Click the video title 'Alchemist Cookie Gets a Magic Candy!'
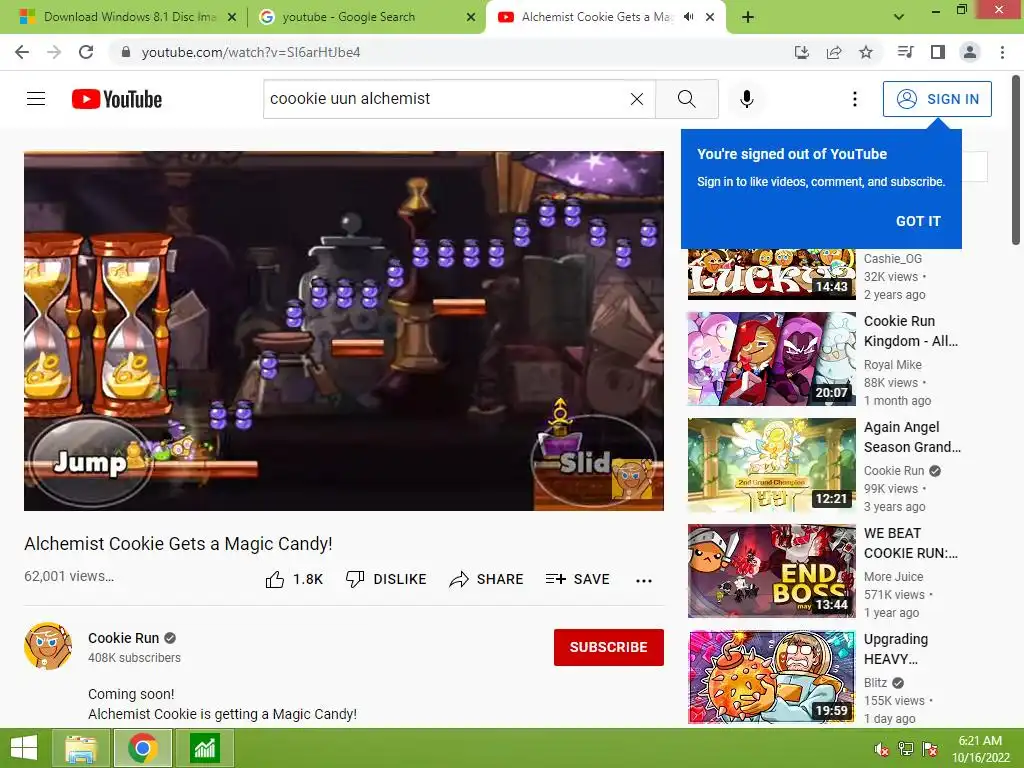 pyautogui.click(x=178, y=543)
